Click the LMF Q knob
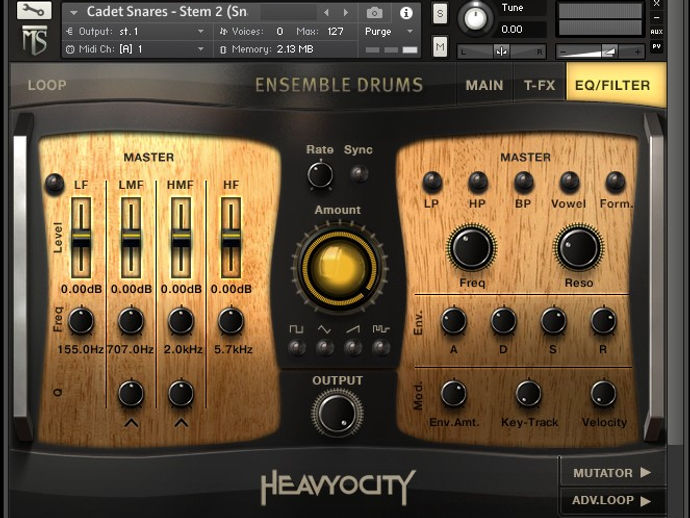Viewport: 690px width, 518px height. [x=131, y=393]
